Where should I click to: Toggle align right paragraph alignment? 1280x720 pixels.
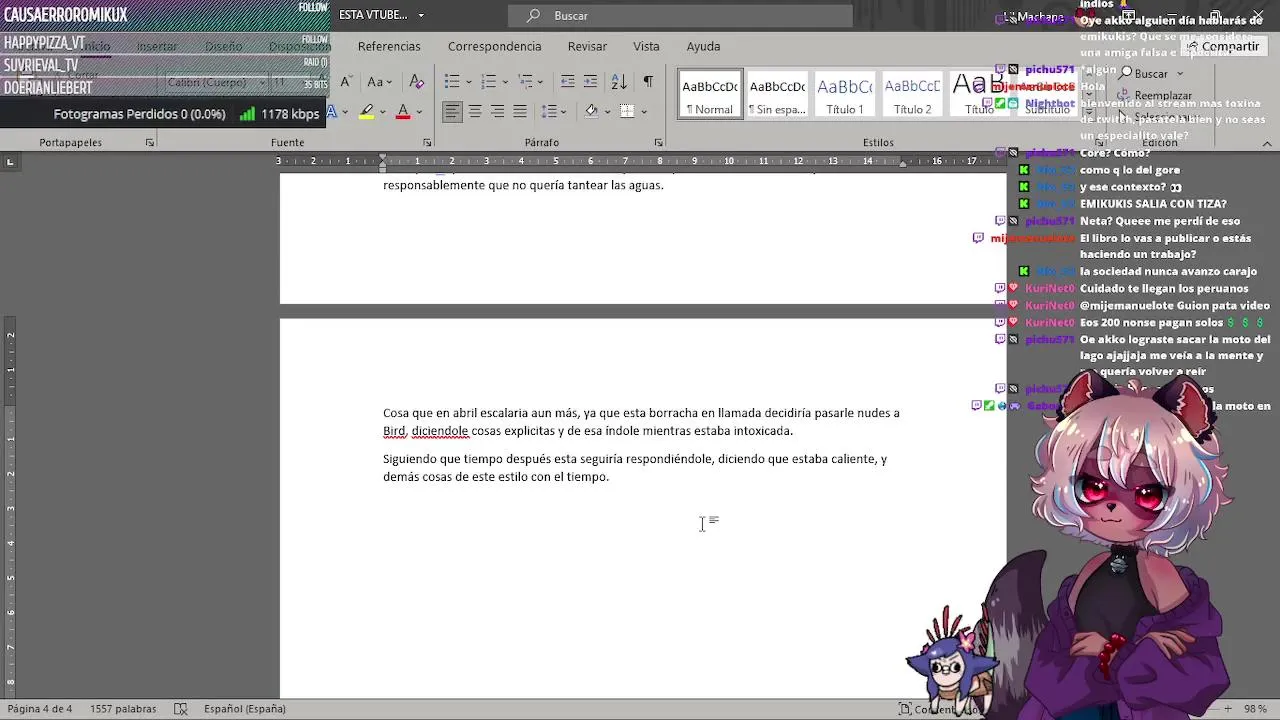497,111
